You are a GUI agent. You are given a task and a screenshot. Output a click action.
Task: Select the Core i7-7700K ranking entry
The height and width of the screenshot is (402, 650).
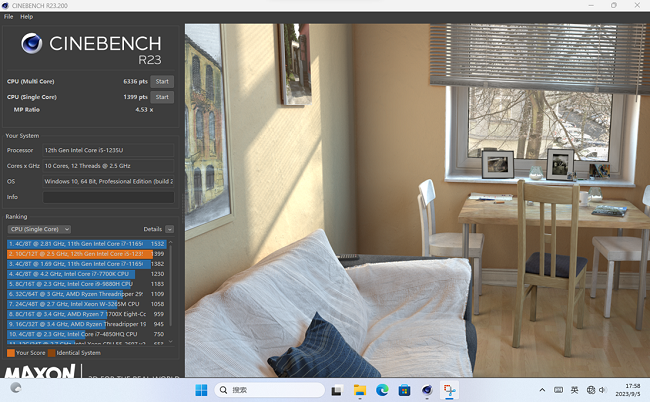(x=70, y=273)
